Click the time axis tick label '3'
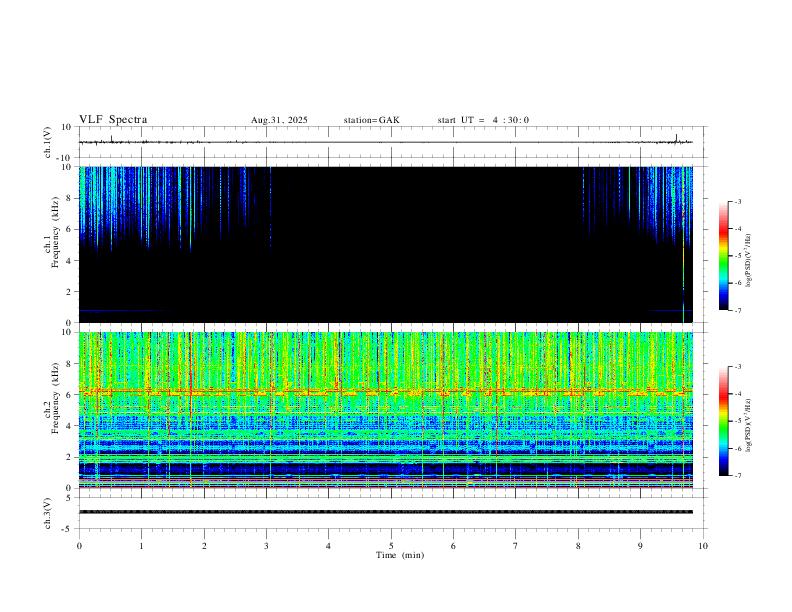Screen dimensions: 792x612 (266, 546)
